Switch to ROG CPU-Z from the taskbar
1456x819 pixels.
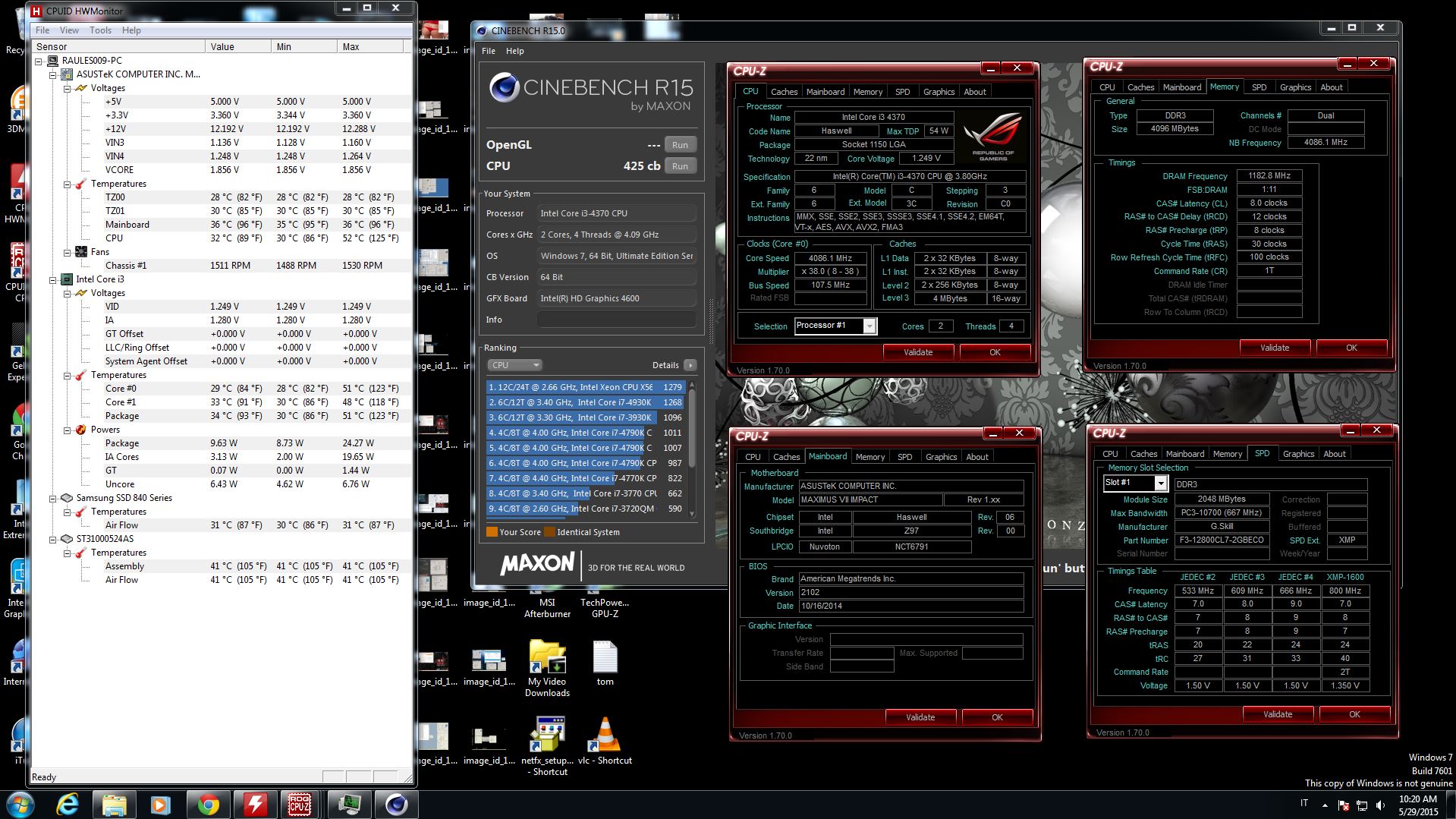click(300, 805)
